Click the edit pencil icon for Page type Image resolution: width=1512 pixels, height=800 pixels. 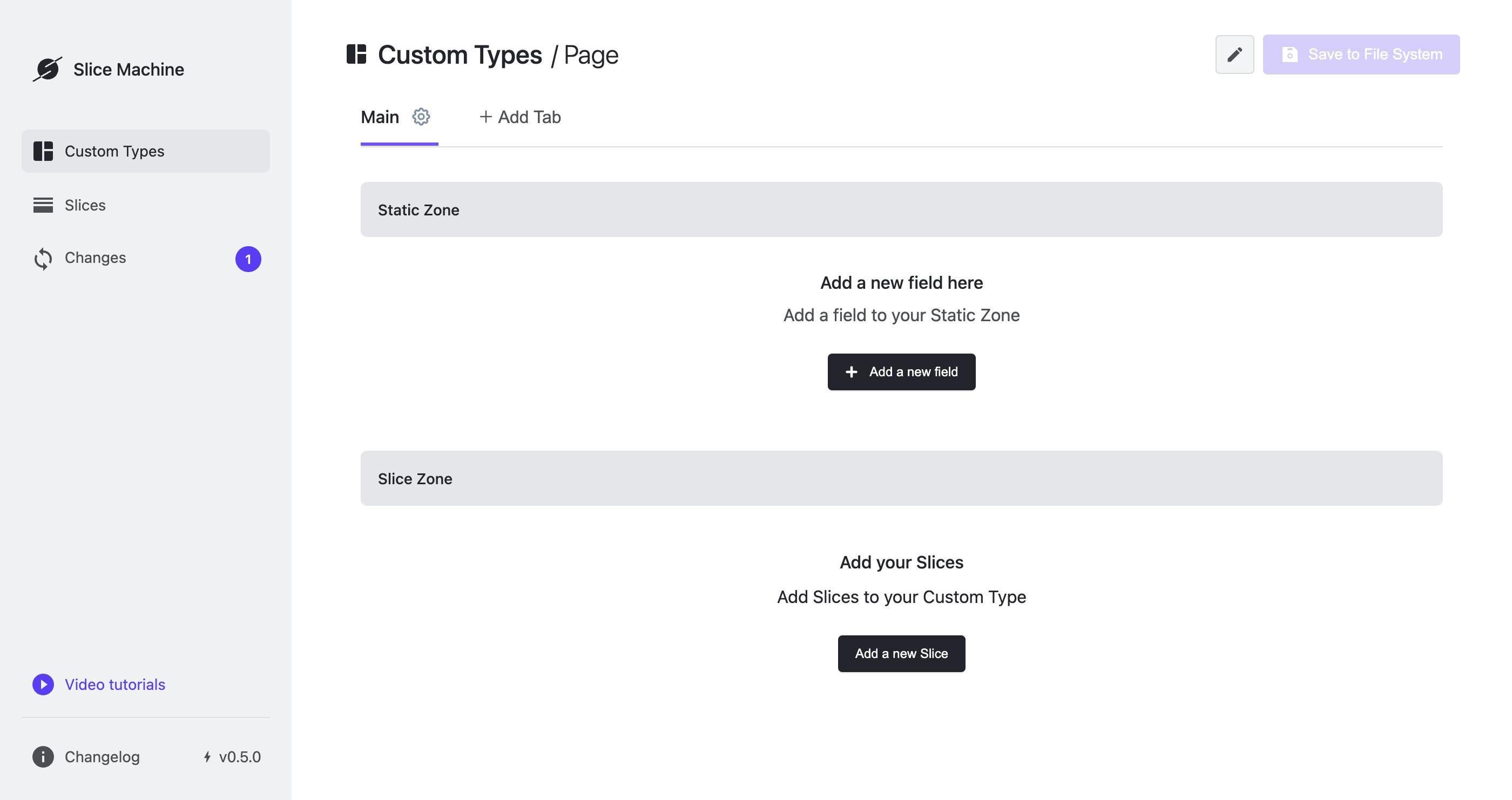click(x=1234, y=54)
